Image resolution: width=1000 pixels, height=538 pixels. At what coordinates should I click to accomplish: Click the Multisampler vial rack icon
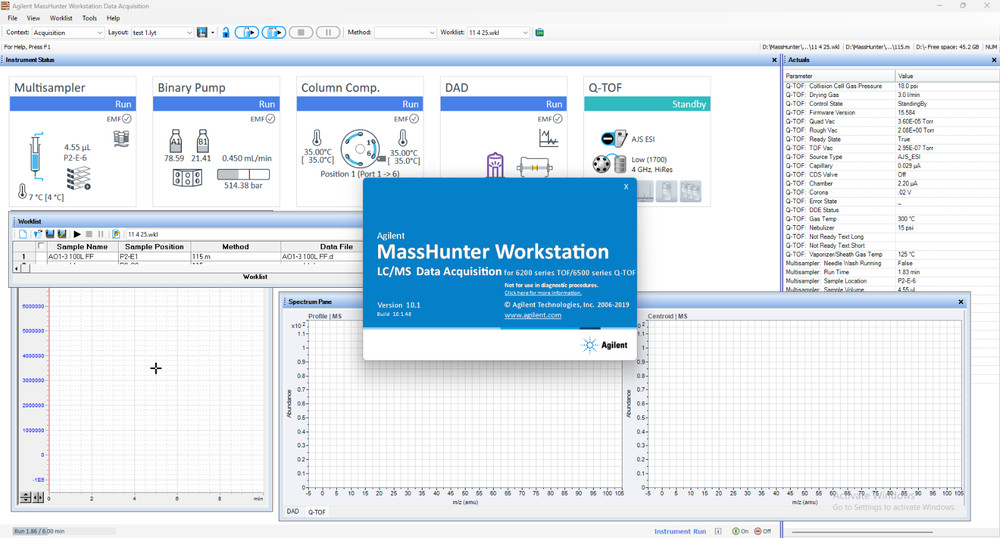click(x=121, y=138)
